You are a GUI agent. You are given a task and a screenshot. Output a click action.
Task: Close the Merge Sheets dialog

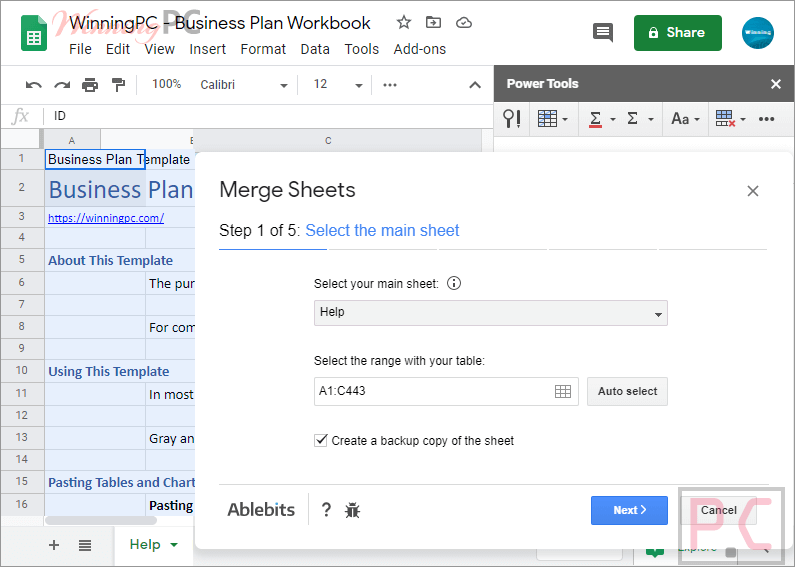tap(752, 191)
